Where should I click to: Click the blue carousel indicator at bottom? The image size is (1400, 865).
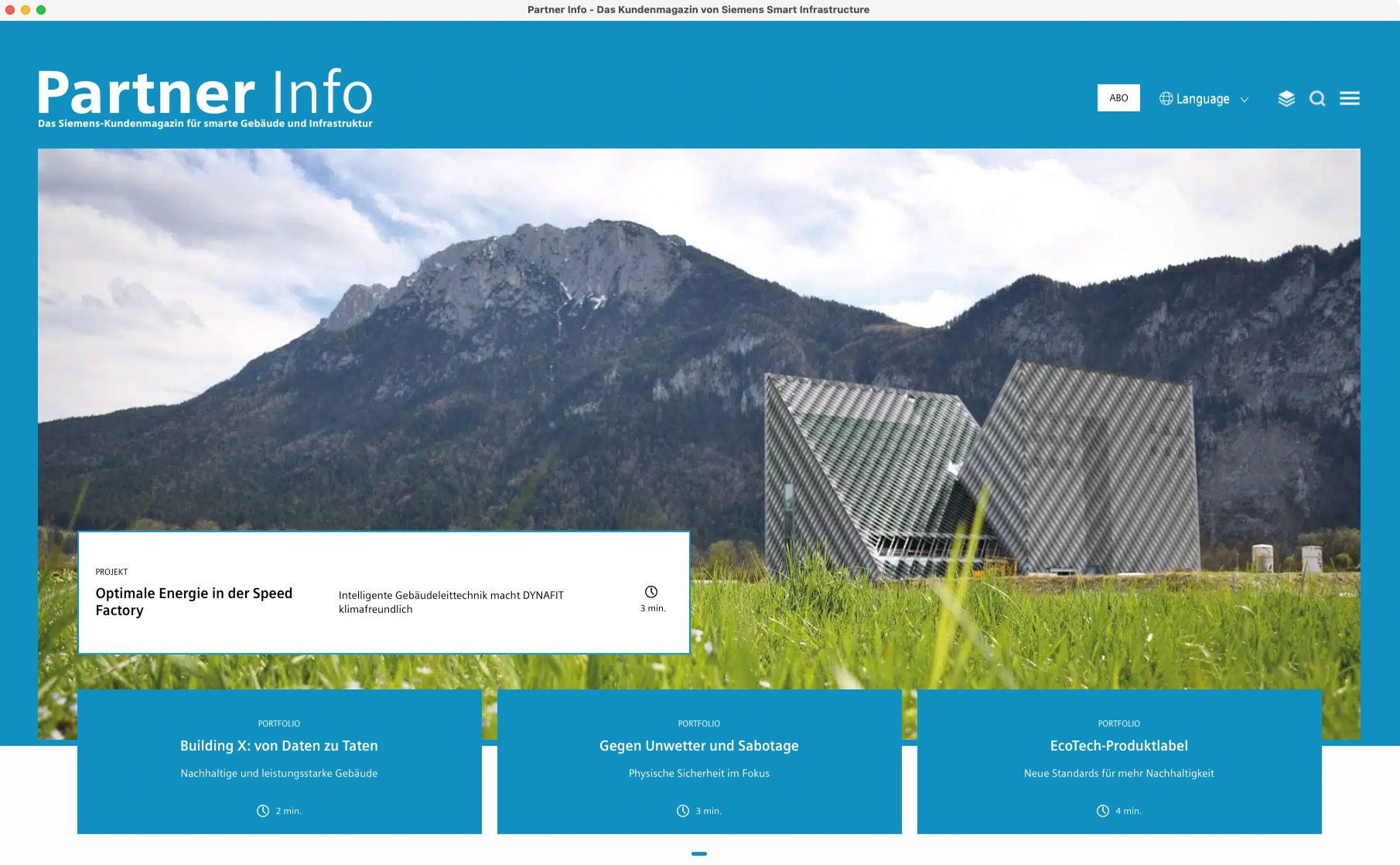699,853
